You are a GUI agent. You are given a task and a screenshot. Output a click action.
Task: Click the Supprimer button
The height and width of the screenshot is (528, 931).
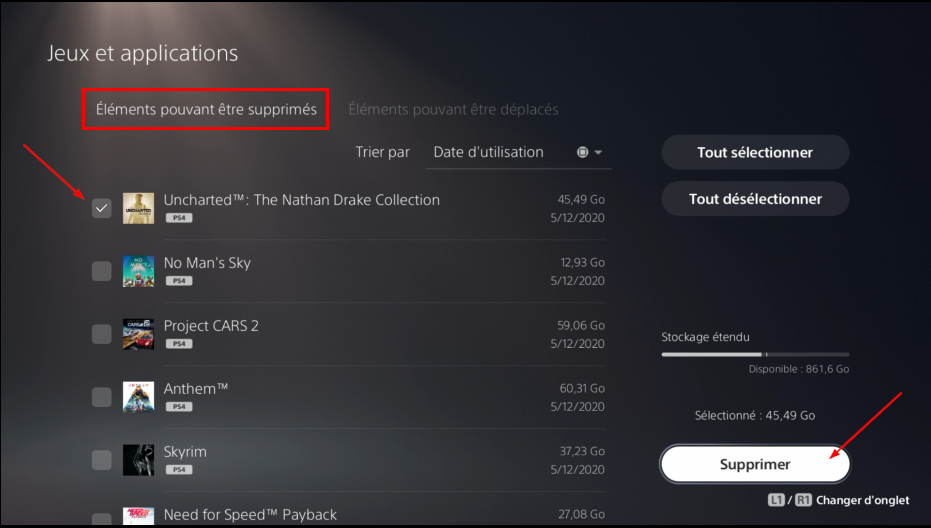point(755,464)
